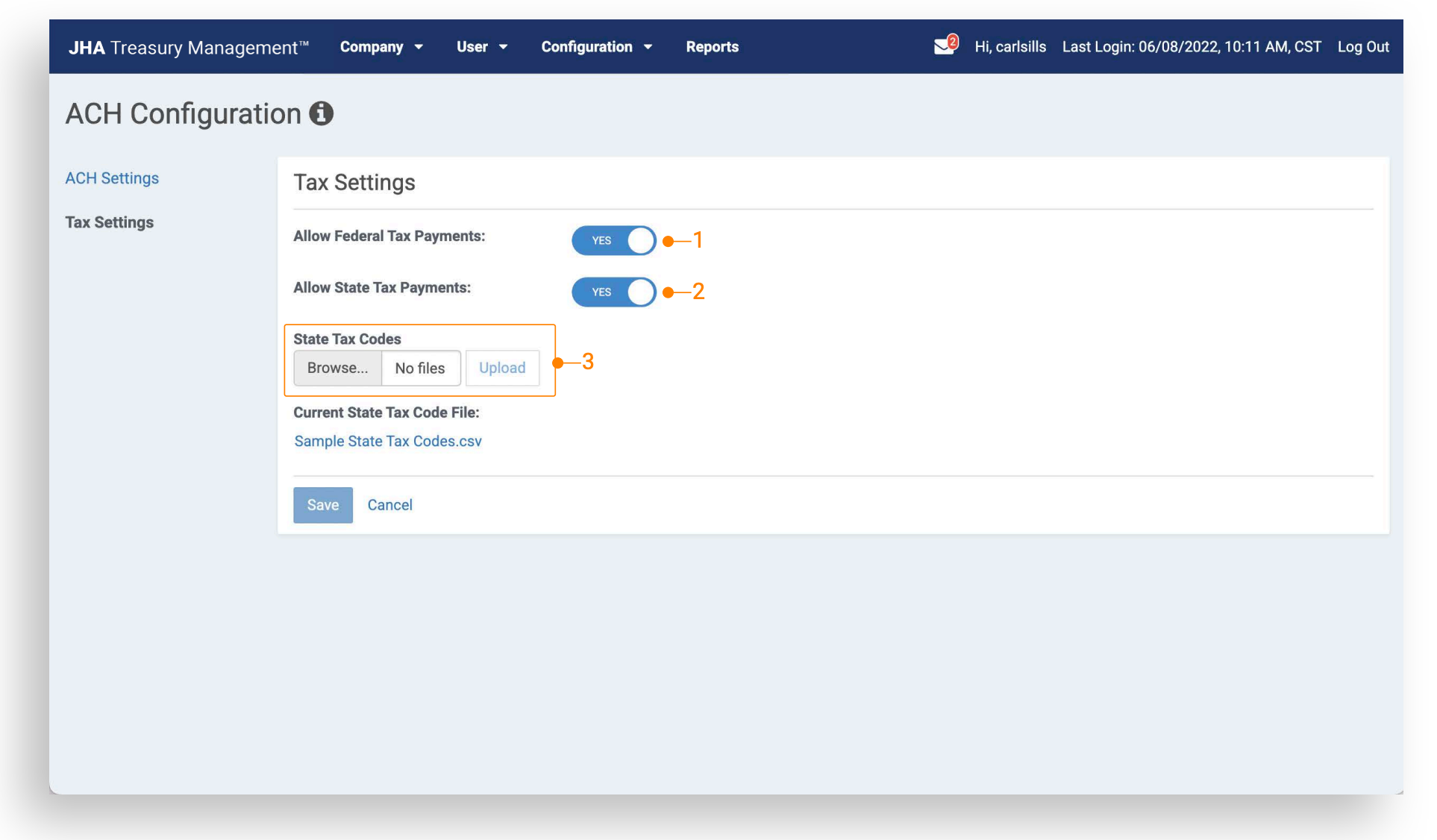Log Out of the account
Screen dimensions: 1437x840
(x=1362, y=47)
